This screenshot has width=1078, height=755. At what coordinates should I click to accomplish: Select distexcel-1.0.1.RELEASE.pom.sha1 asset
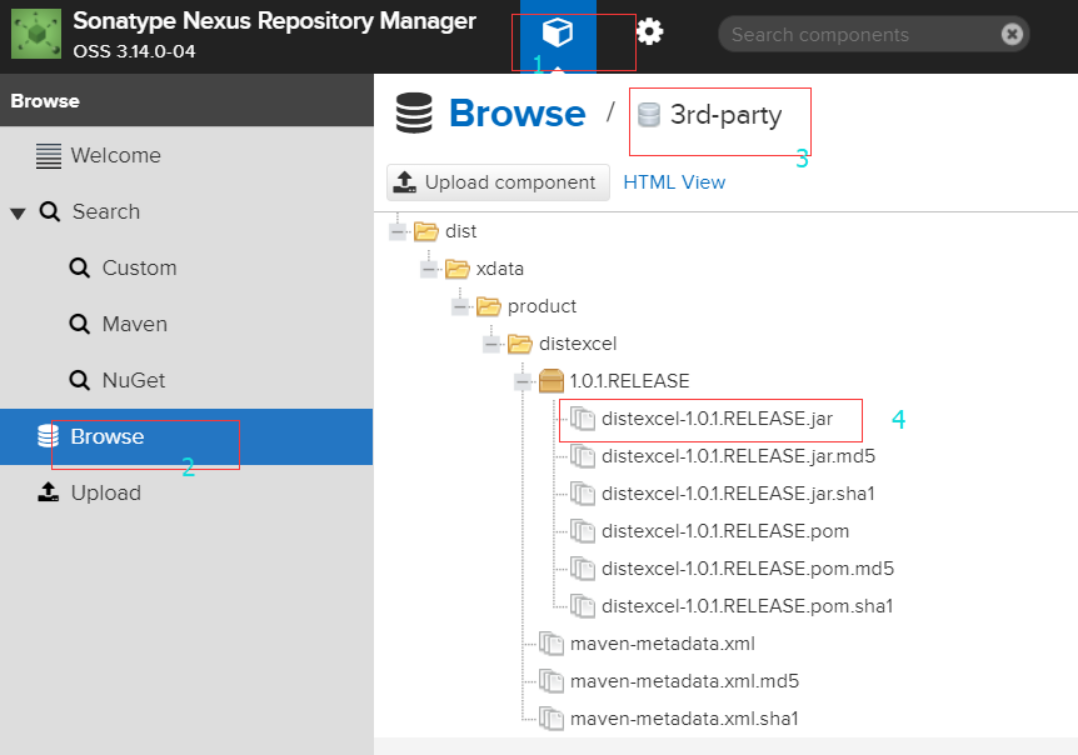747,606
